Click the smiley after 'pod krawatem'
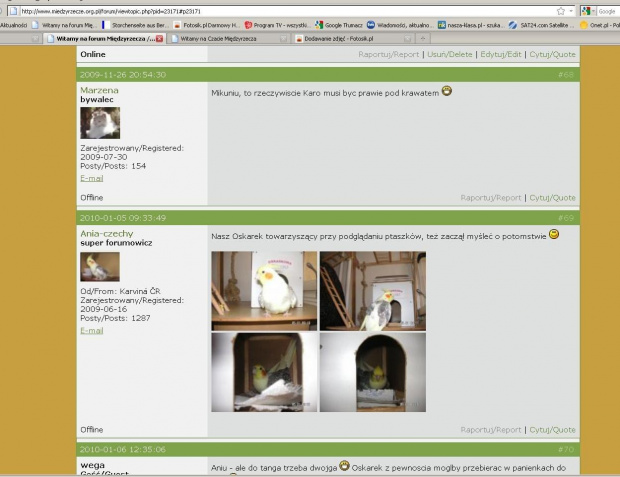 tap(446, 91)
